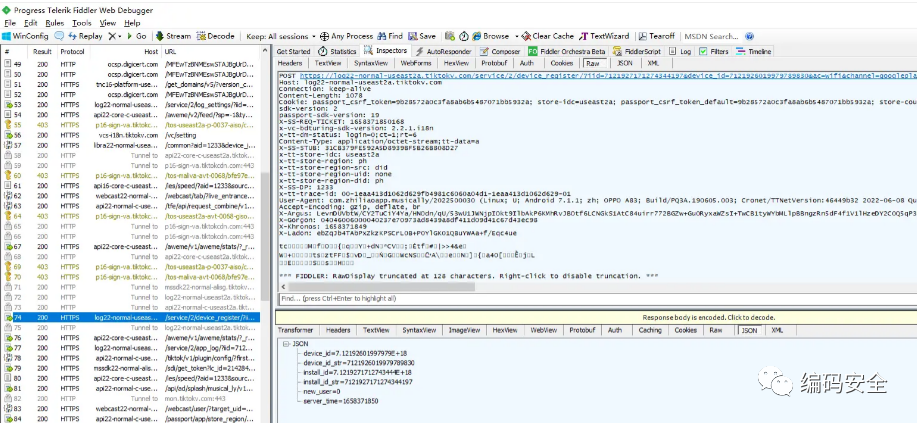Click the icon of session 57
The height and width of the screenshot is (423, 917).
tap(9, 145)
